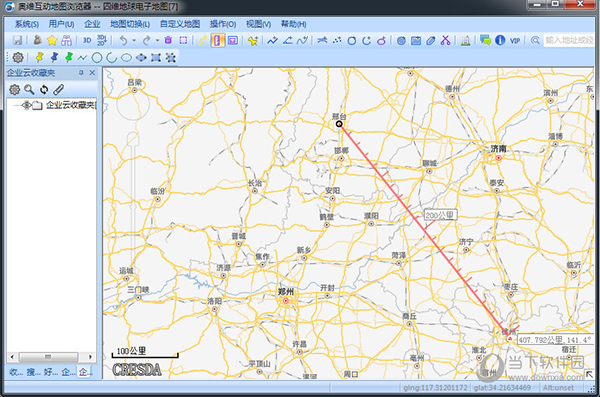Click the yellow star favorites icon
Screen dimensions: 600x397
click(52, 40)
